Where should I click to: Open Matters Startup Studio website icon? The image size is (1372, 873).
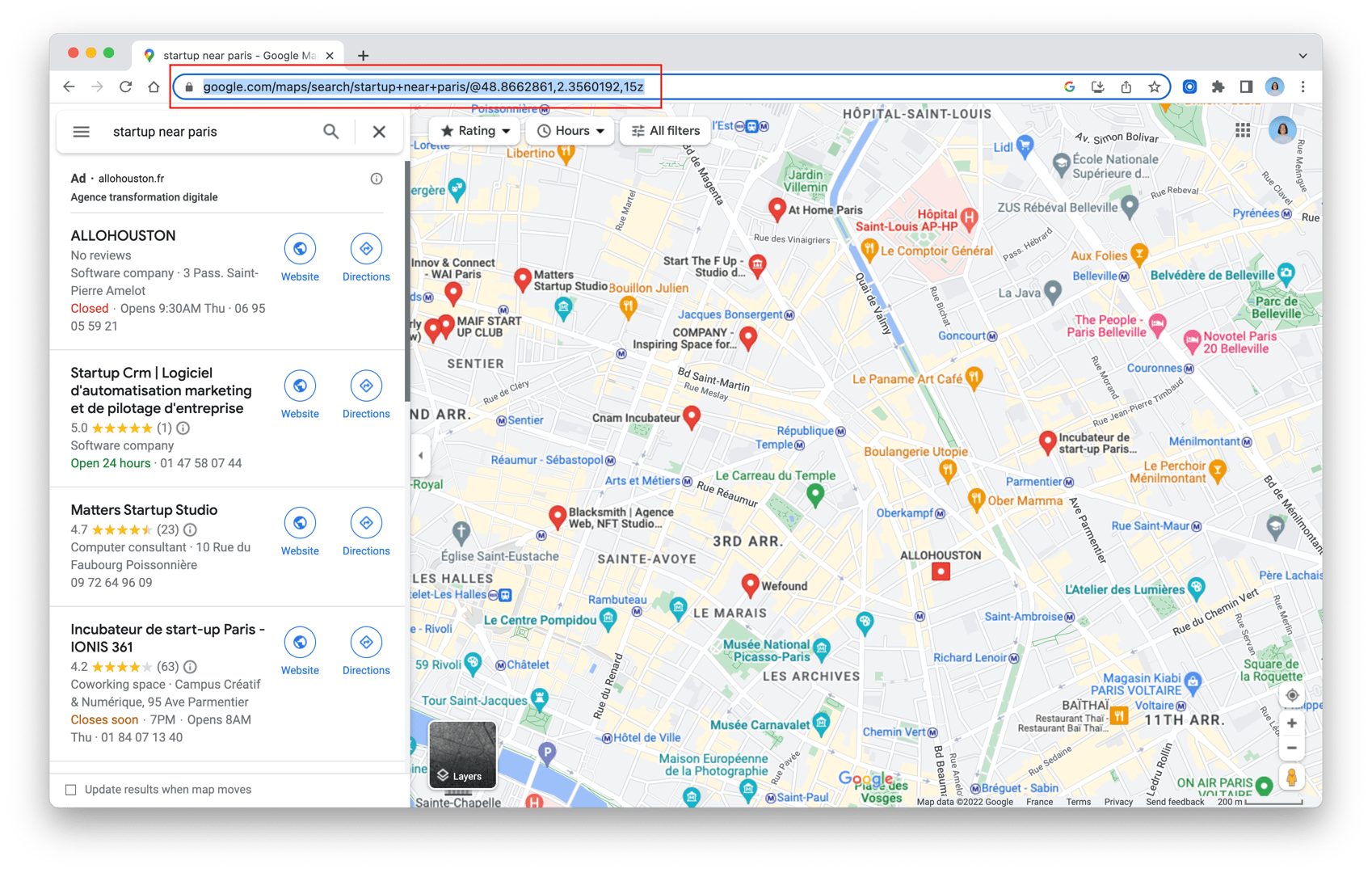[x=300, y=524]
